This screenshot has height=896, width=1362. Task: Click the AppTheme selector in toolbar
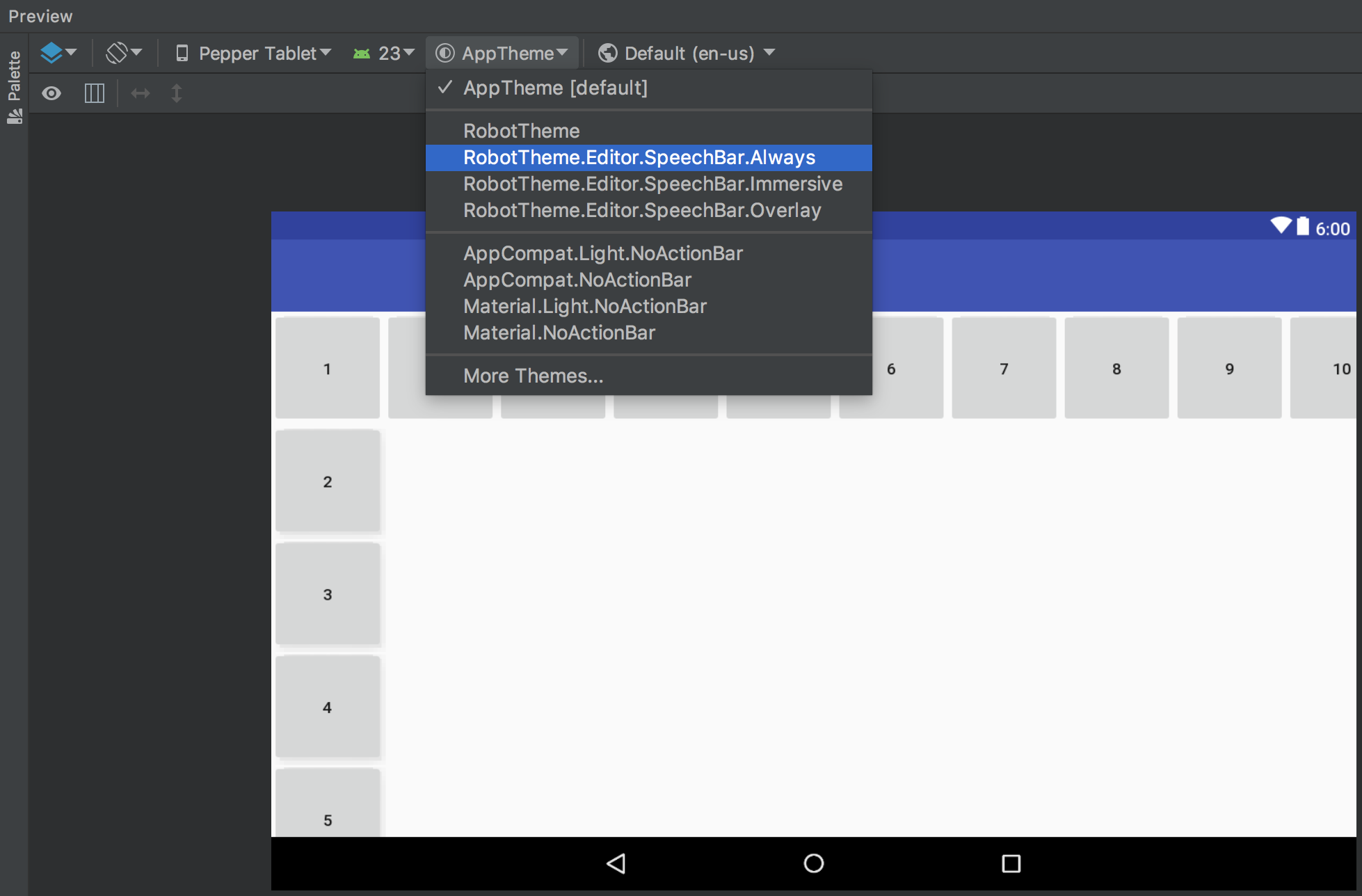click(x=502, y=53)
